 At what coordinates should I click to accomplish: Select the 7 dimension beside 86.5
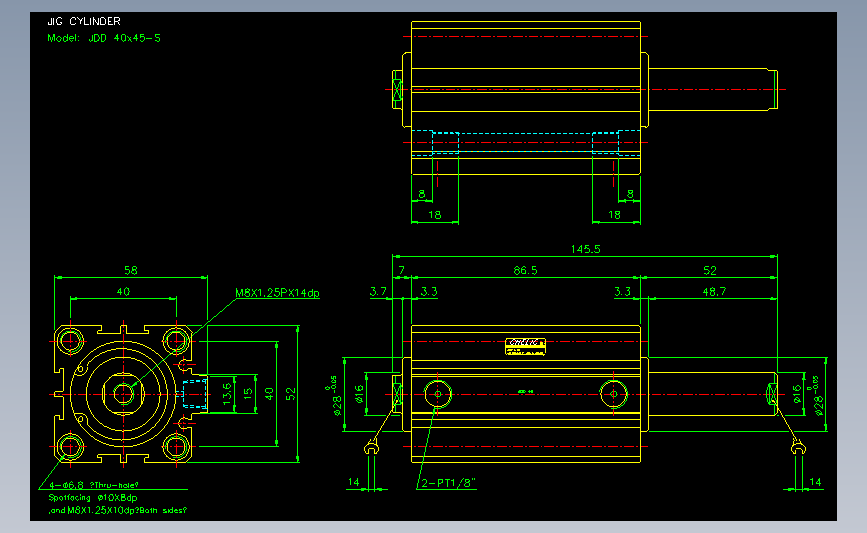click(x=402, y=270)
